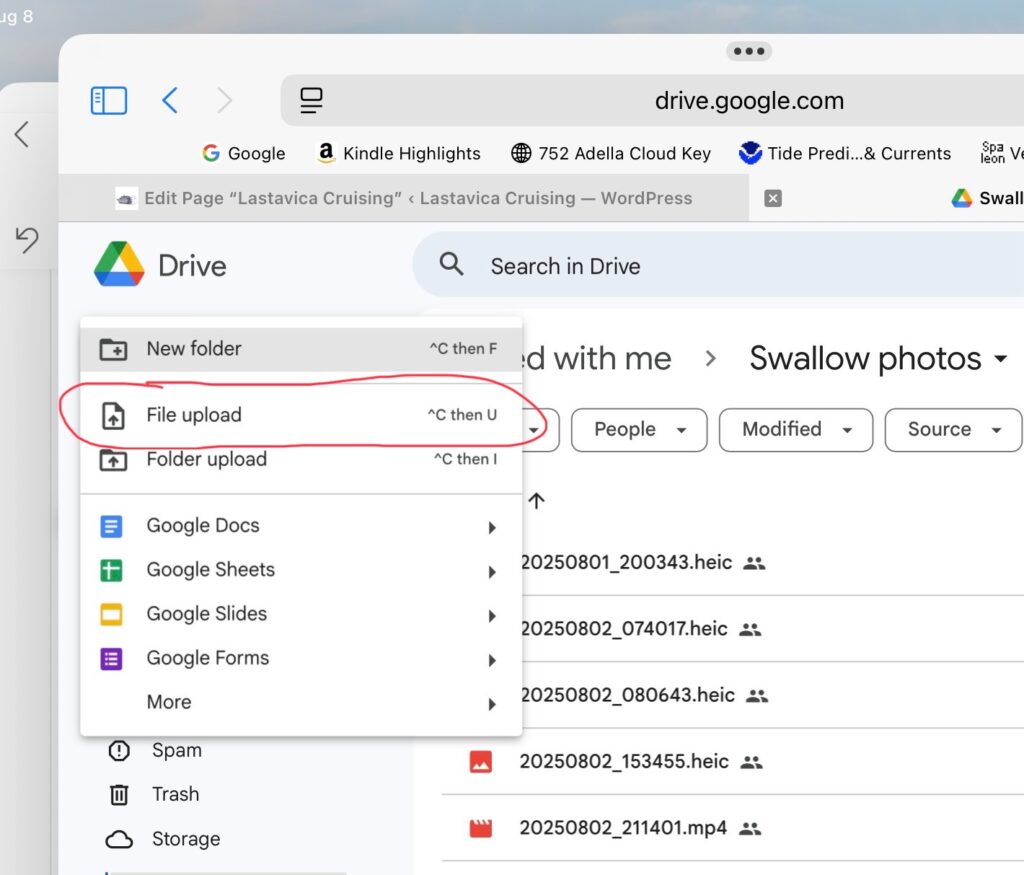Select file 20250801_200343.heic

[x=626, y=562]
